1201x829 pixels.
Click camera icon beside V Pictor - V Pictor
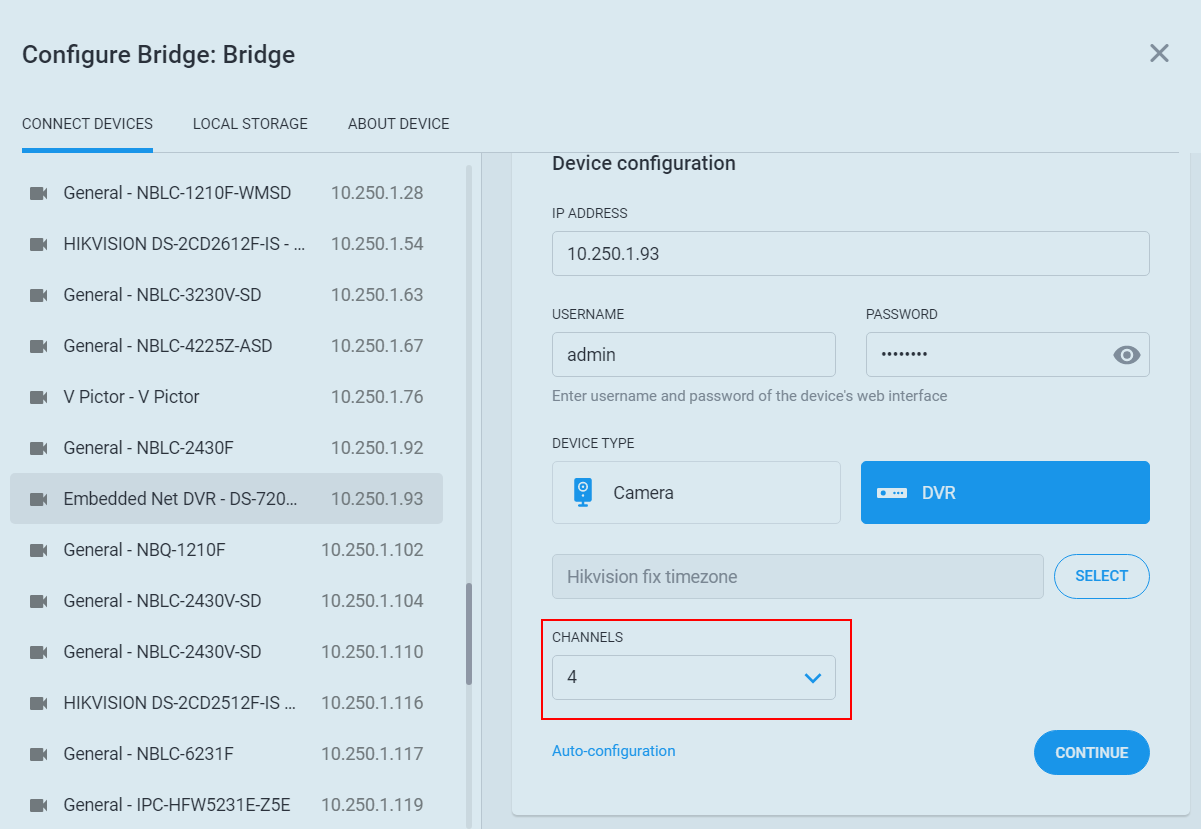coord(39,397)
